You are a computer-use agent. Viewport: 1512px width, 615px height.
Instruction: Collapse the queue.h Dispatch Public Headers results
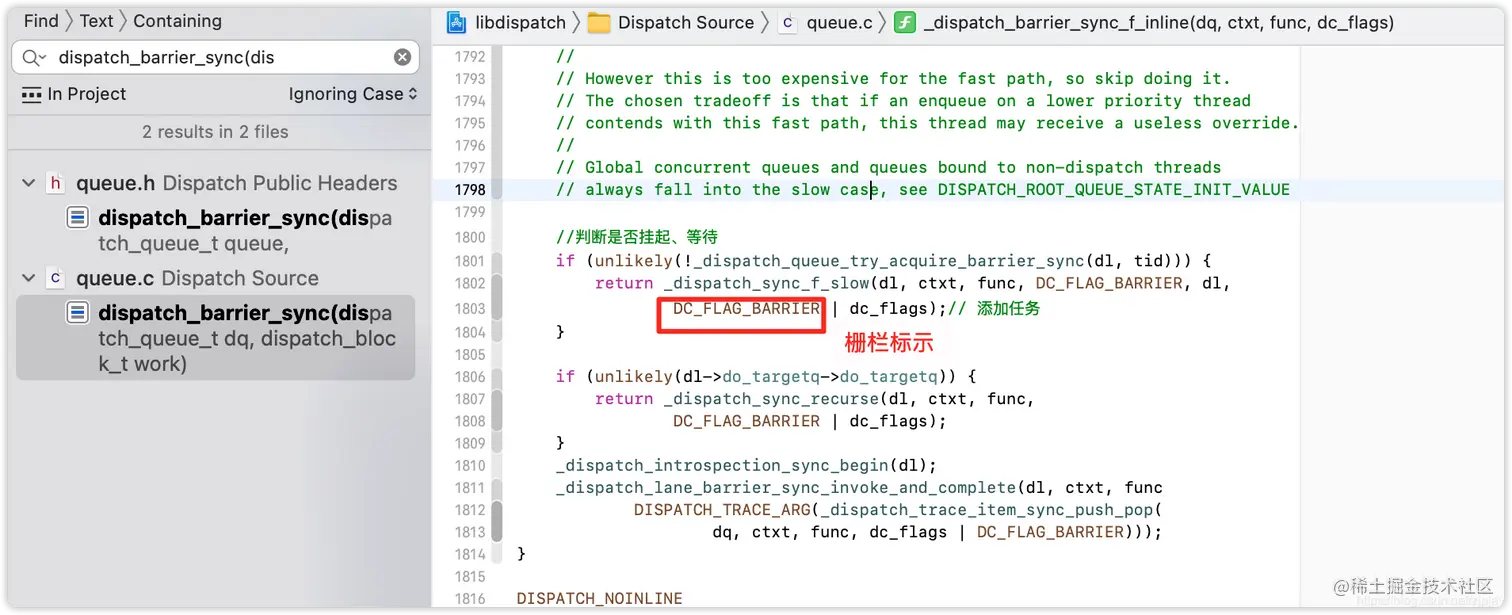pos(27,184)
